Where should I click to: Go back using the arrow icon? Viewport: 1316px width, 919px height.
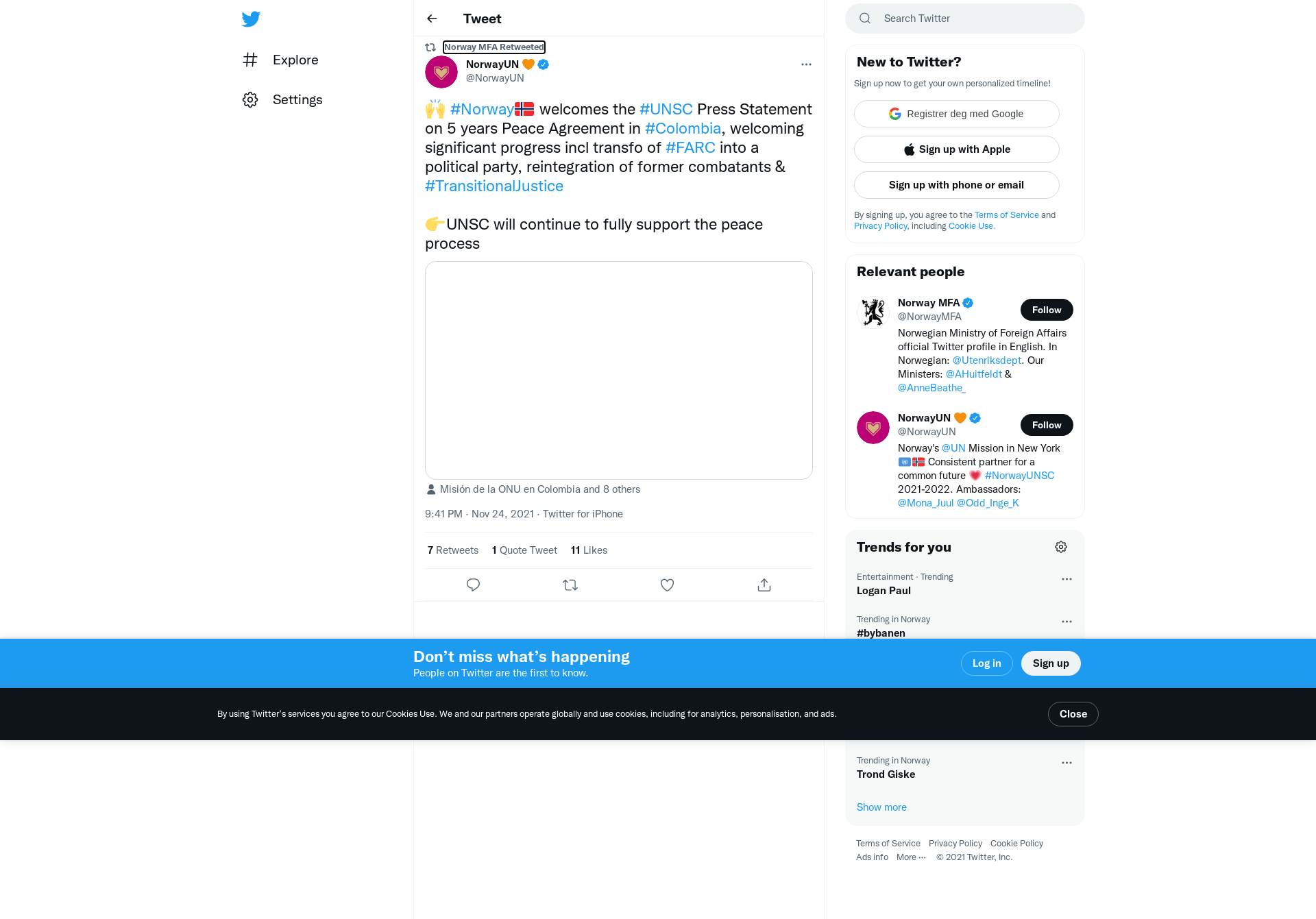point(432,19)
